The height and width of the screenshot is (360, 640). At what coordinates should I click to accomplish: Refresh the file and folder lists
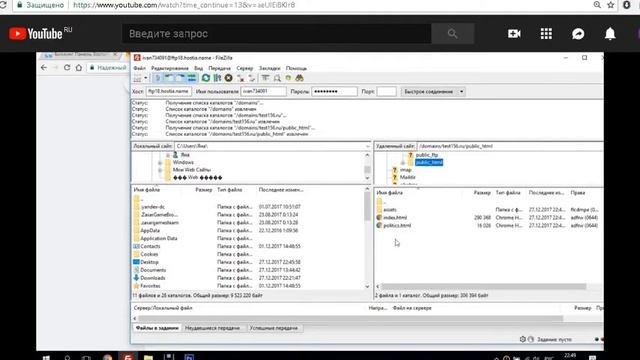pos(206,78)
